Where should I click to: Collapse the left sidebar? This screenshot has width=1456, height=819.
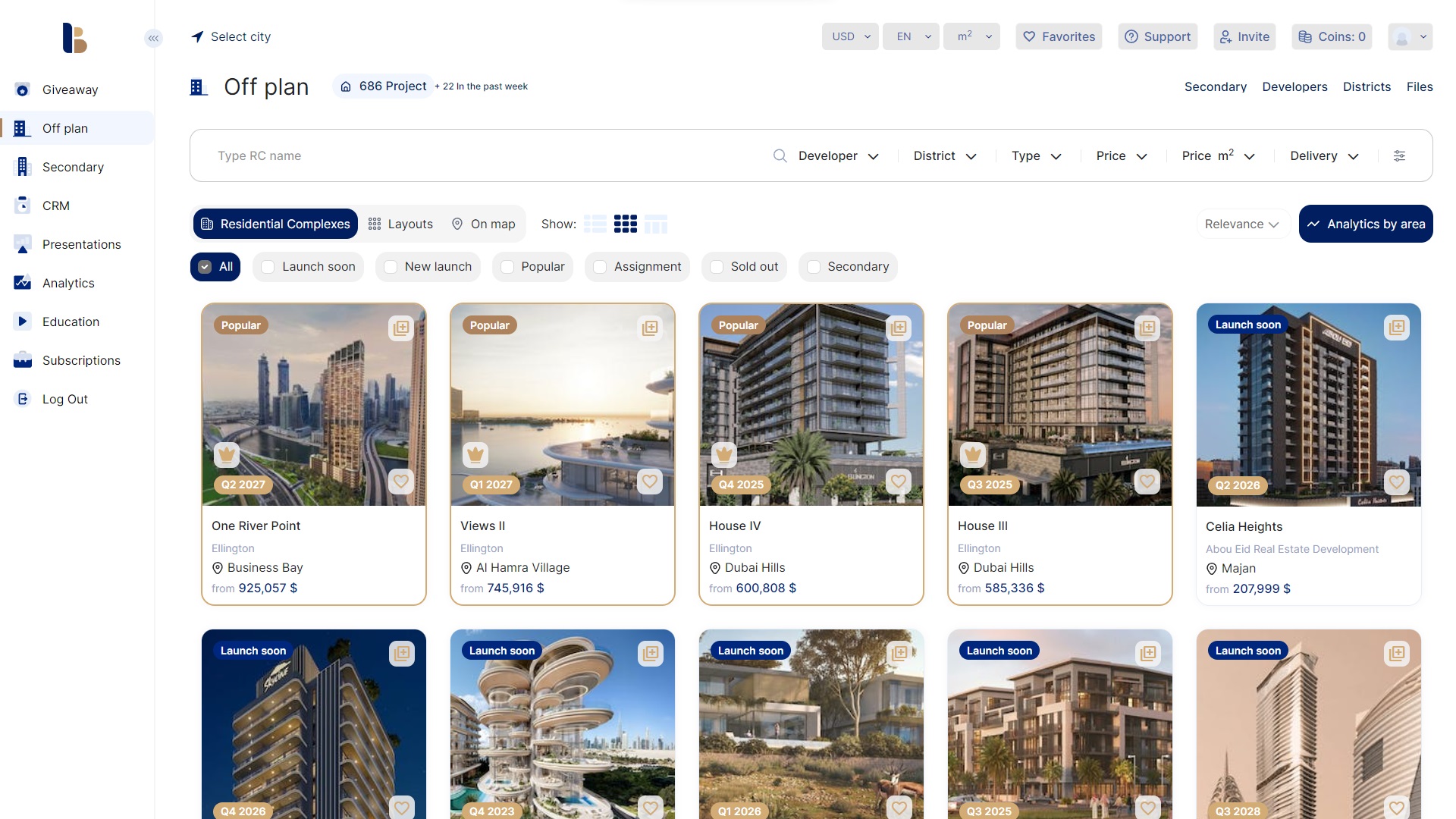tap(154, 38)
